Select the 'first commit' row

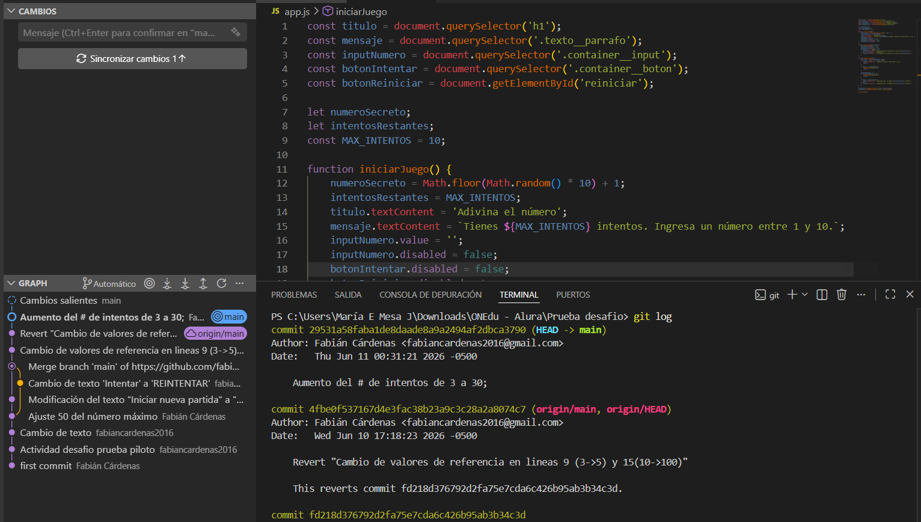click(130, 466)
